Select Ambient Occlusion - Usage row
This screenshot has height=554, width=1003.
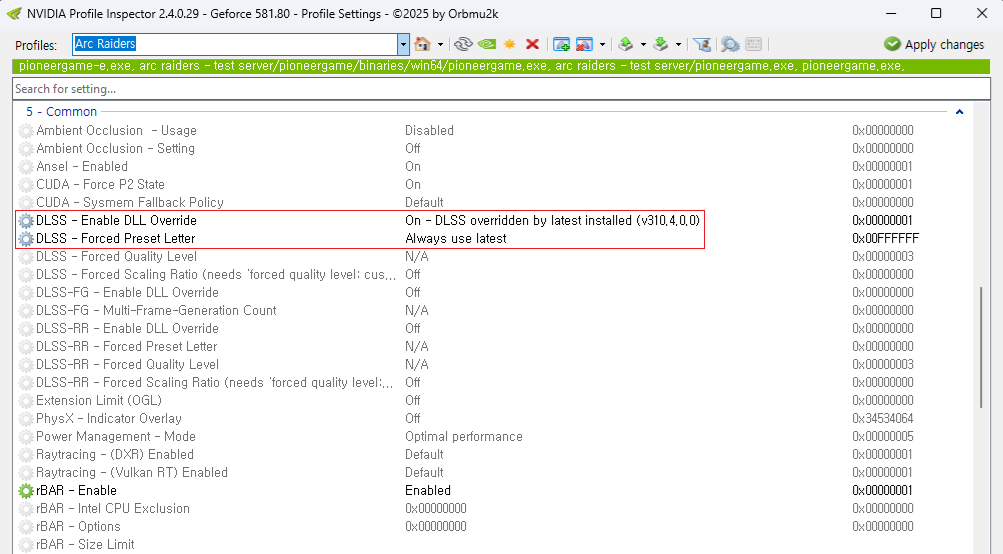(x=493, y=131)
